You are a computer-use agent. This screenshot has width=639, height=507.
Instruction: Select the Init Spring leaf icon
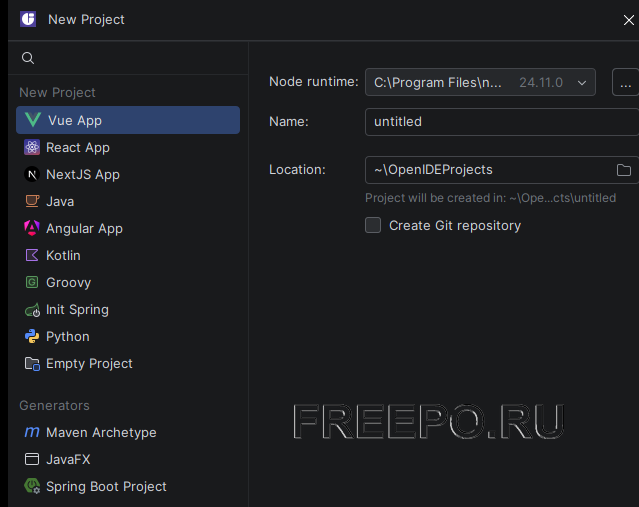coord(32,310)
